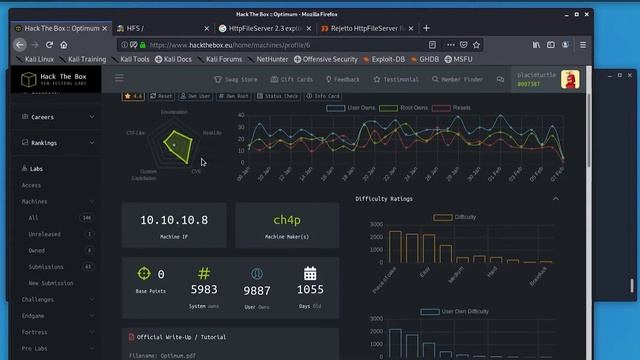Switch to Rejetto HttpFileServer tab

click(367, 28)
